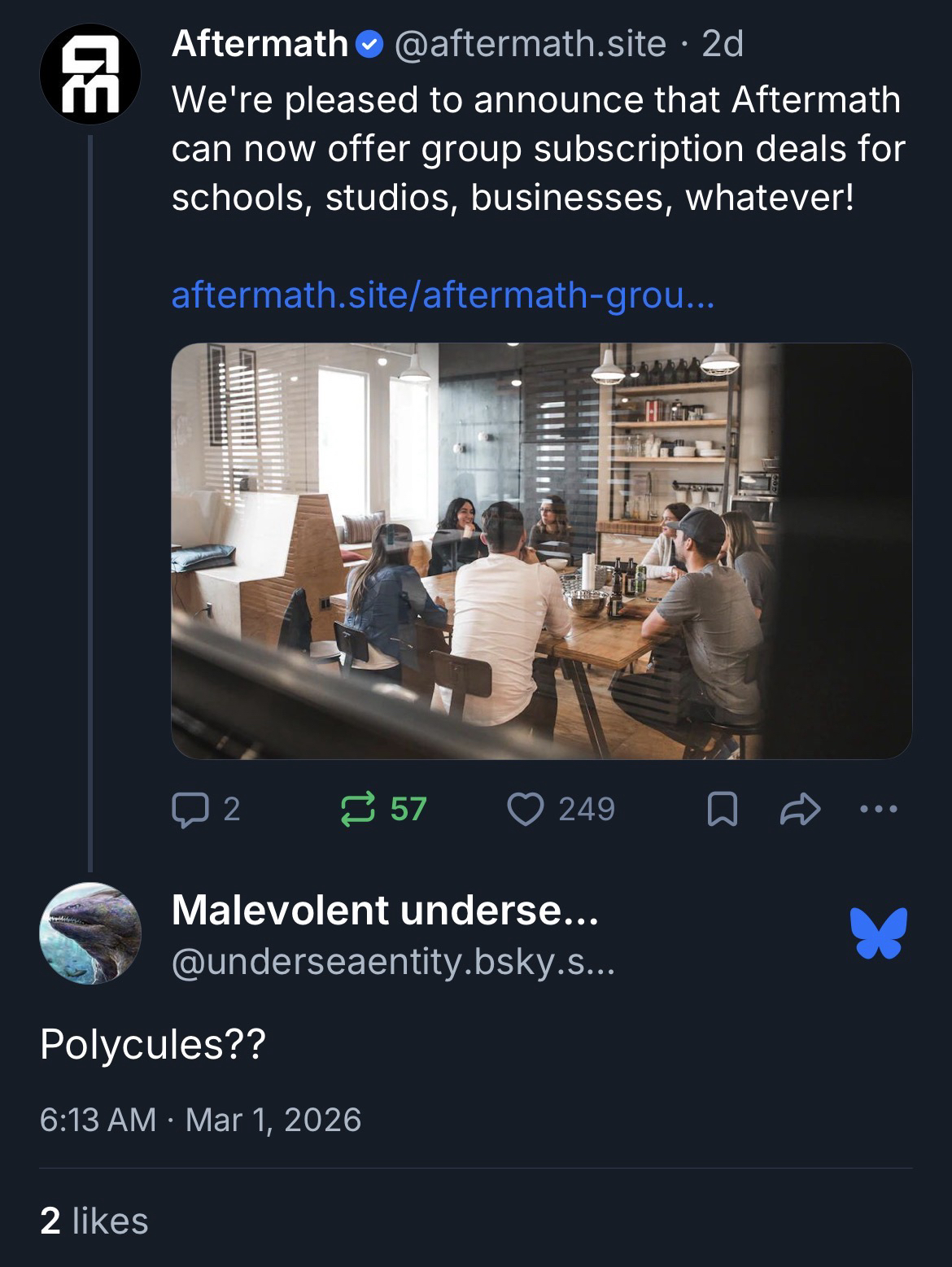Click the 6:13 AM Mar 1, 2026 timestamp

point(200,1120)
